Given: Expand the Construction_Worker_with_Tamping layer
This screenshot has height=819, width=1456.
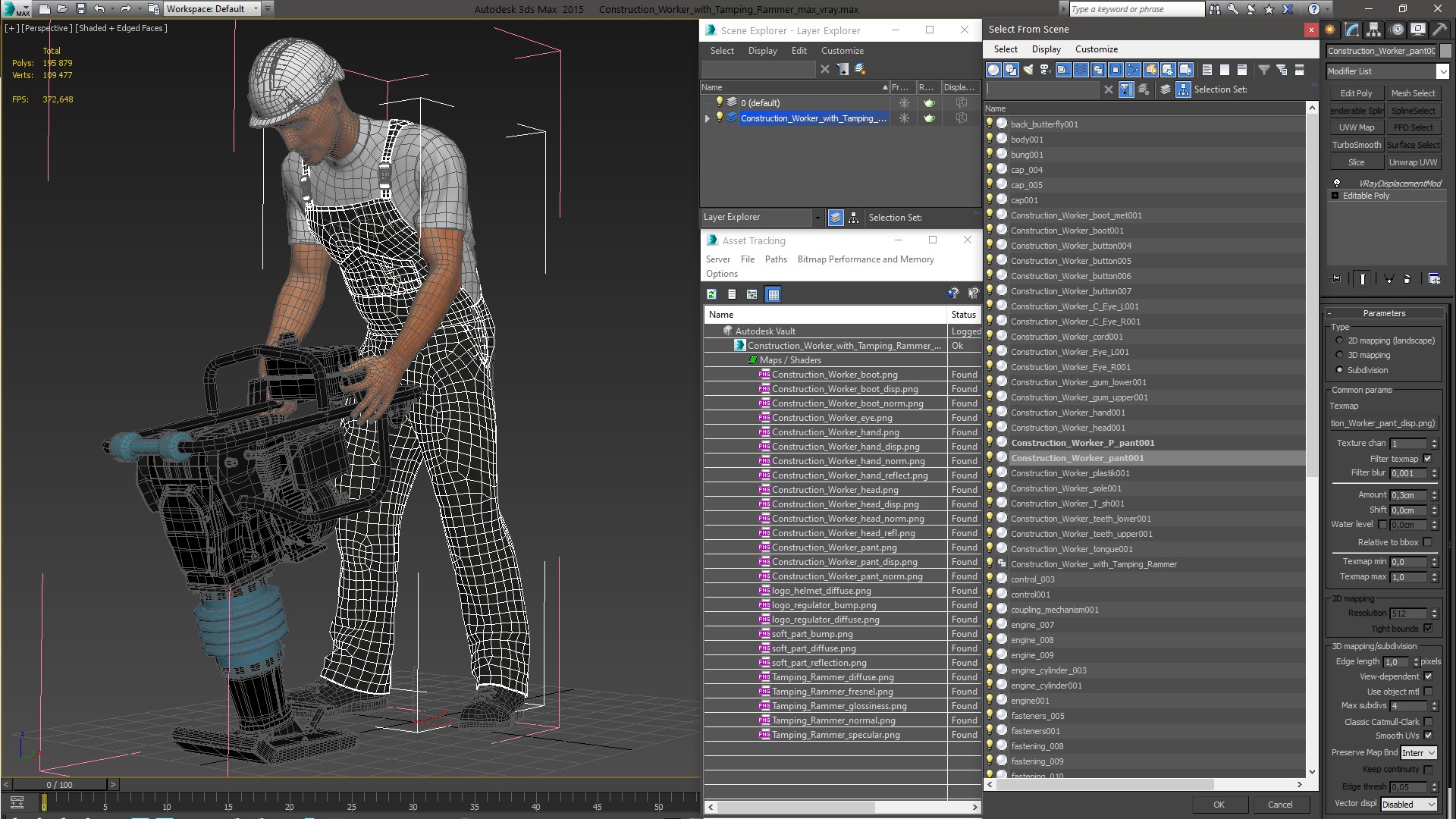Looking at the screenshot, I should point(708,118).
